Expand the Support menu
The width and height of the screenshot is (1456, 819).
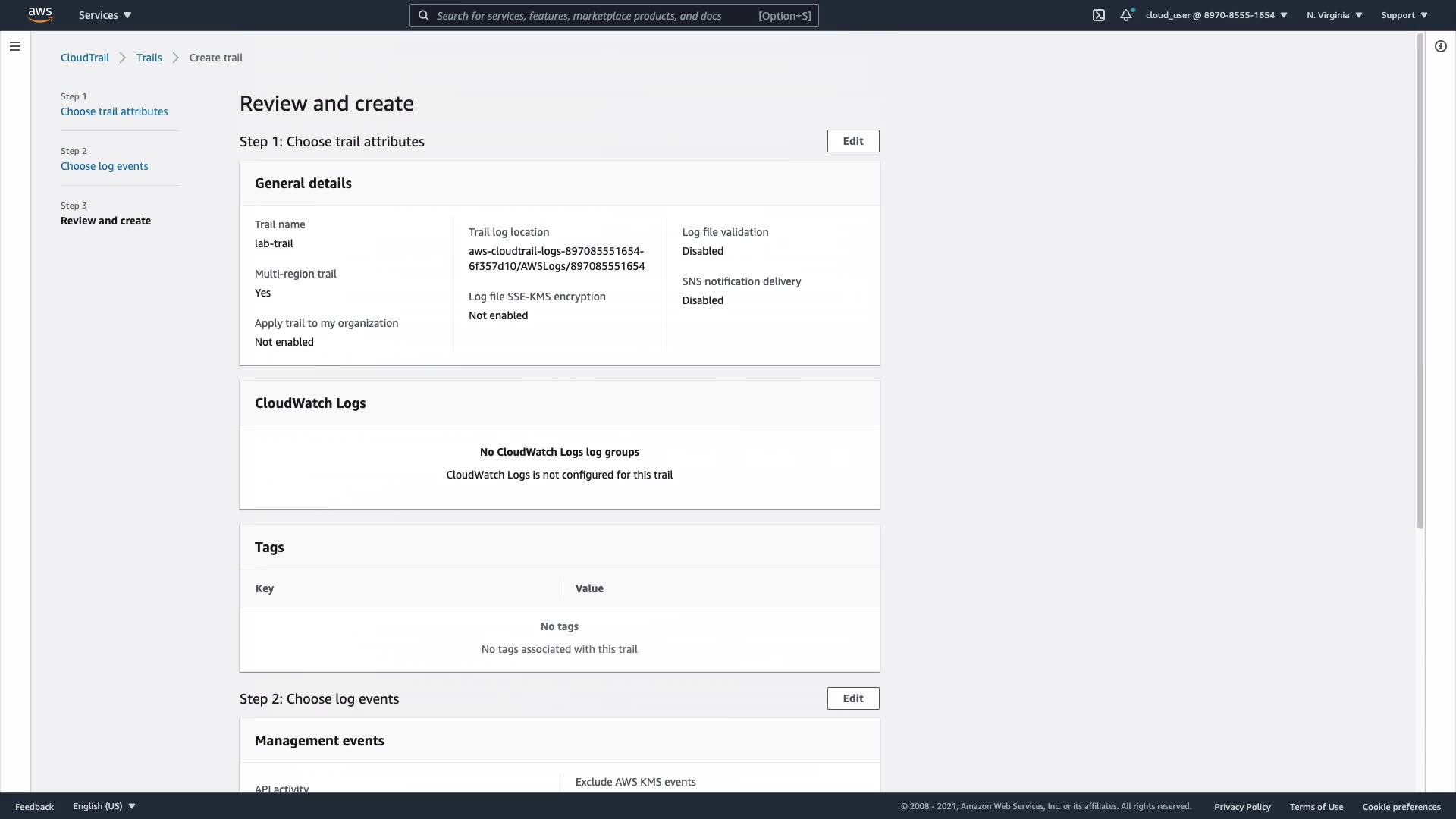[x=1404, y=15]
